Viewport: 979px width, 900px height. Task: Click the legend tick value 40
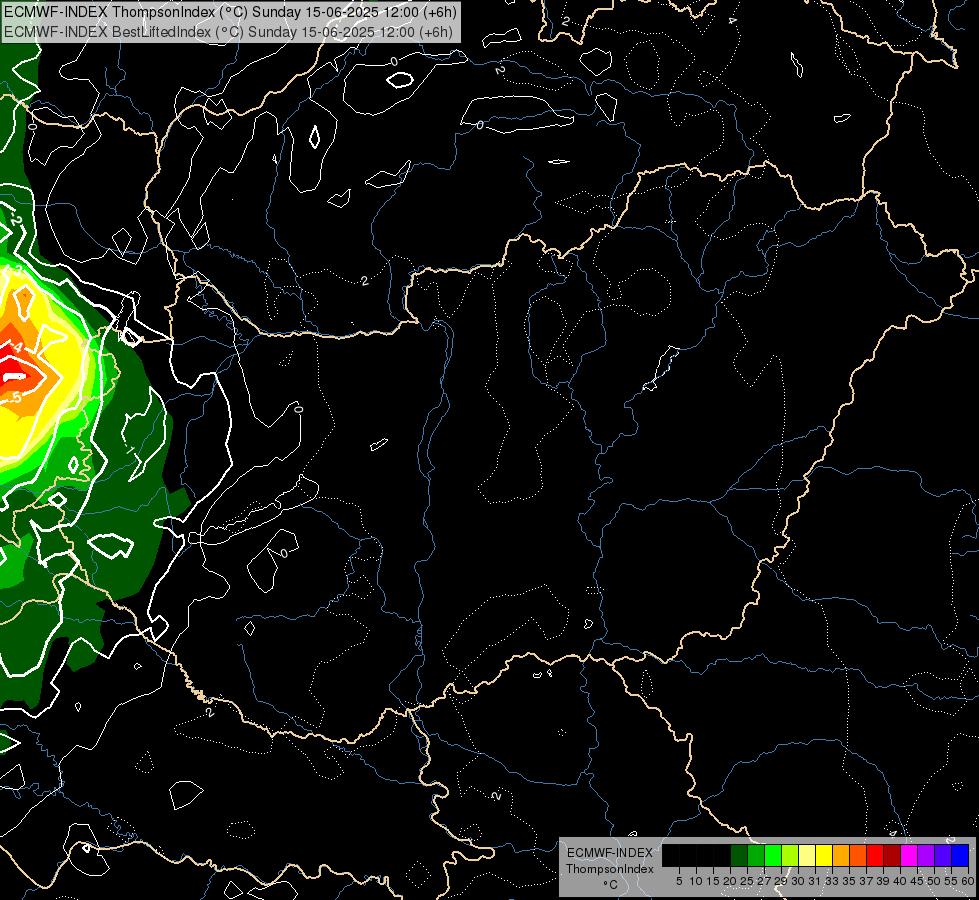pos(900,881)
